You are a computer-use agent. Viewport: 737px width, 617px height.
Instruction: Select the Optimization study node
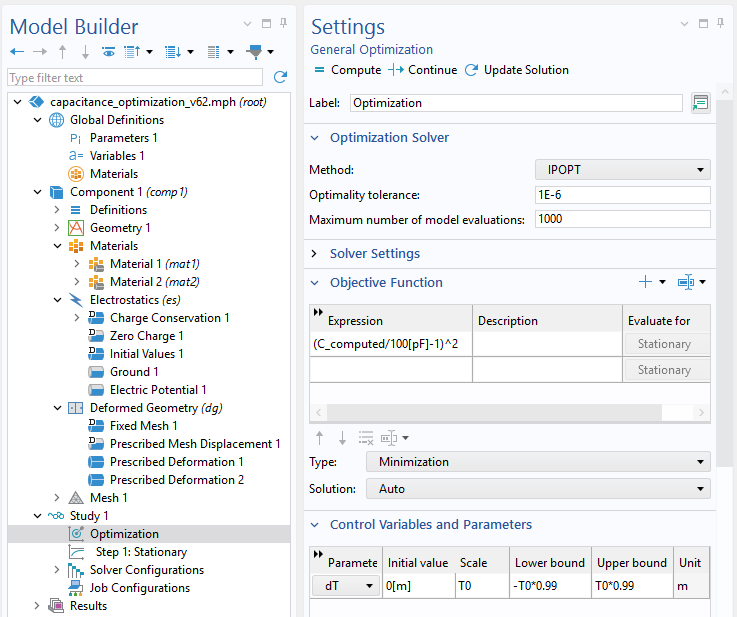click(x=124, y=534)
